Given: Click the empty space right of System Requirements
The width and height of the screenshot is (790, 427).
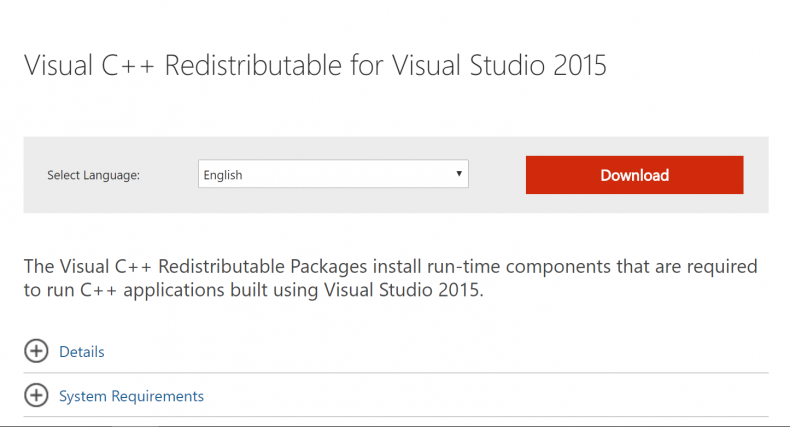Looking at the screenshot, I should pyautogui.click(x=486, y=396).
